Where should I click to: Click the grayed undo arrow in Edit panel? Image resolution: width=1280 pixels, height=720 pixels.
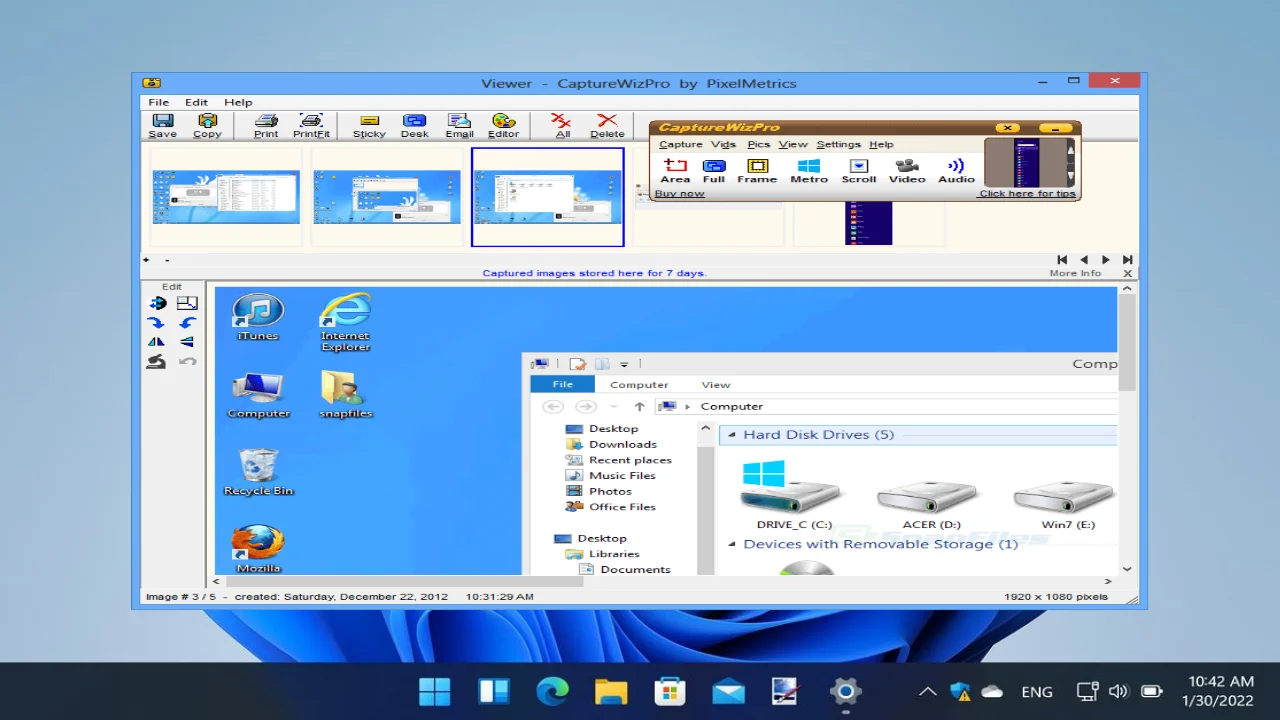pyautogui.click(x=187, y=362)
